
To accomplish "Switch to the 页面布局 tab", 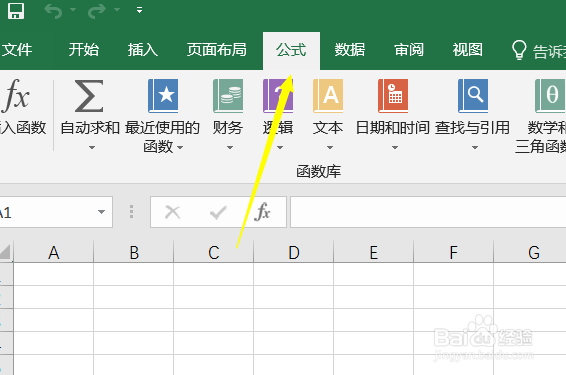I will [217, 50].
